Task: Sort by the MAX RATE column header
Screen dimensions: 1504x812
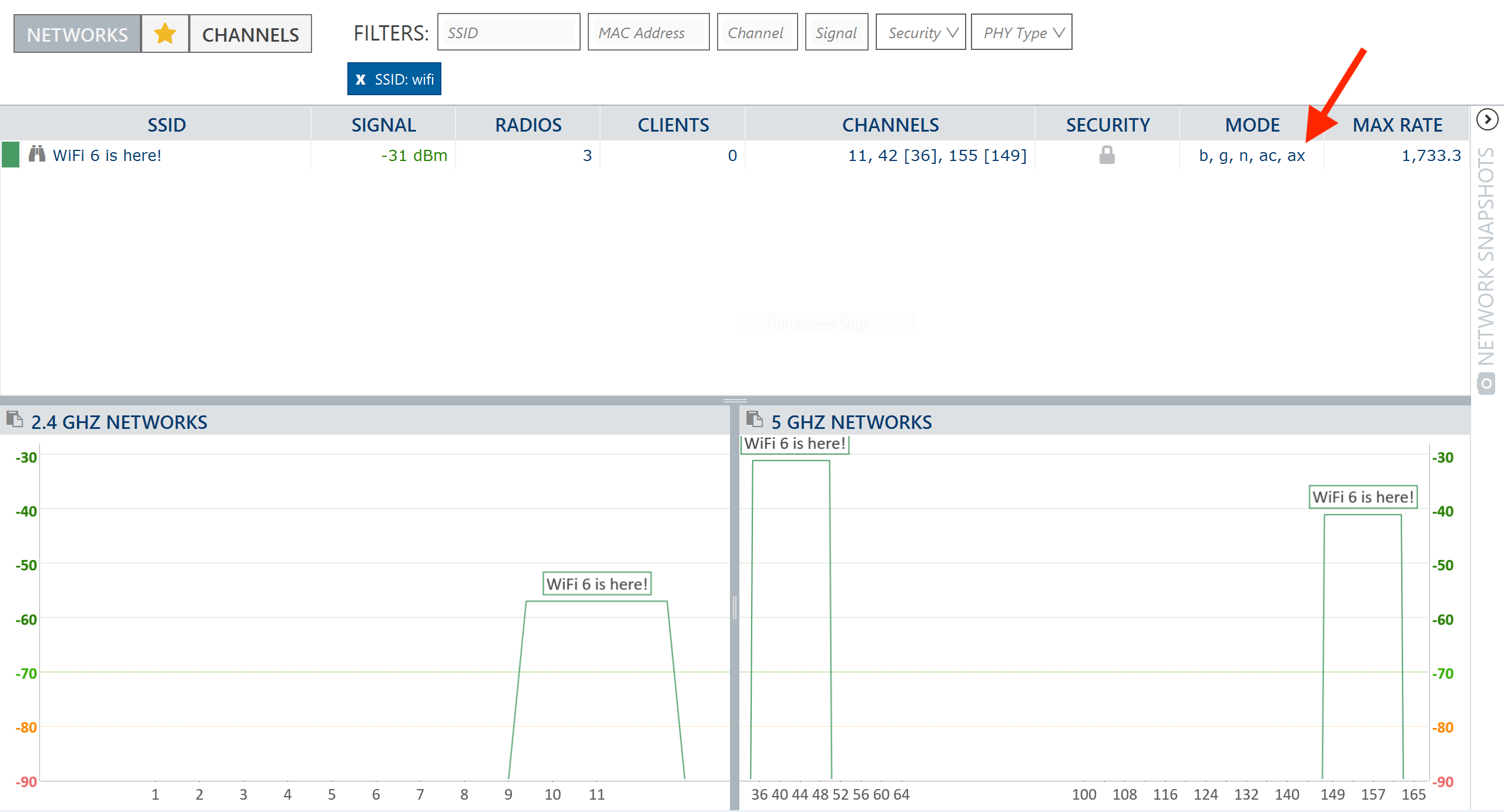Action: point(1397,125)
